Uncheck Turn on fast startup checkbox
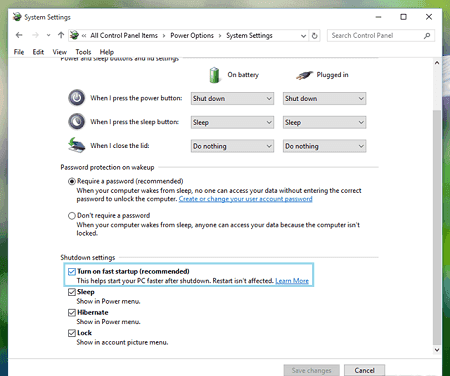450x376 pixels. pyautogui.click(x=72, y=272)
